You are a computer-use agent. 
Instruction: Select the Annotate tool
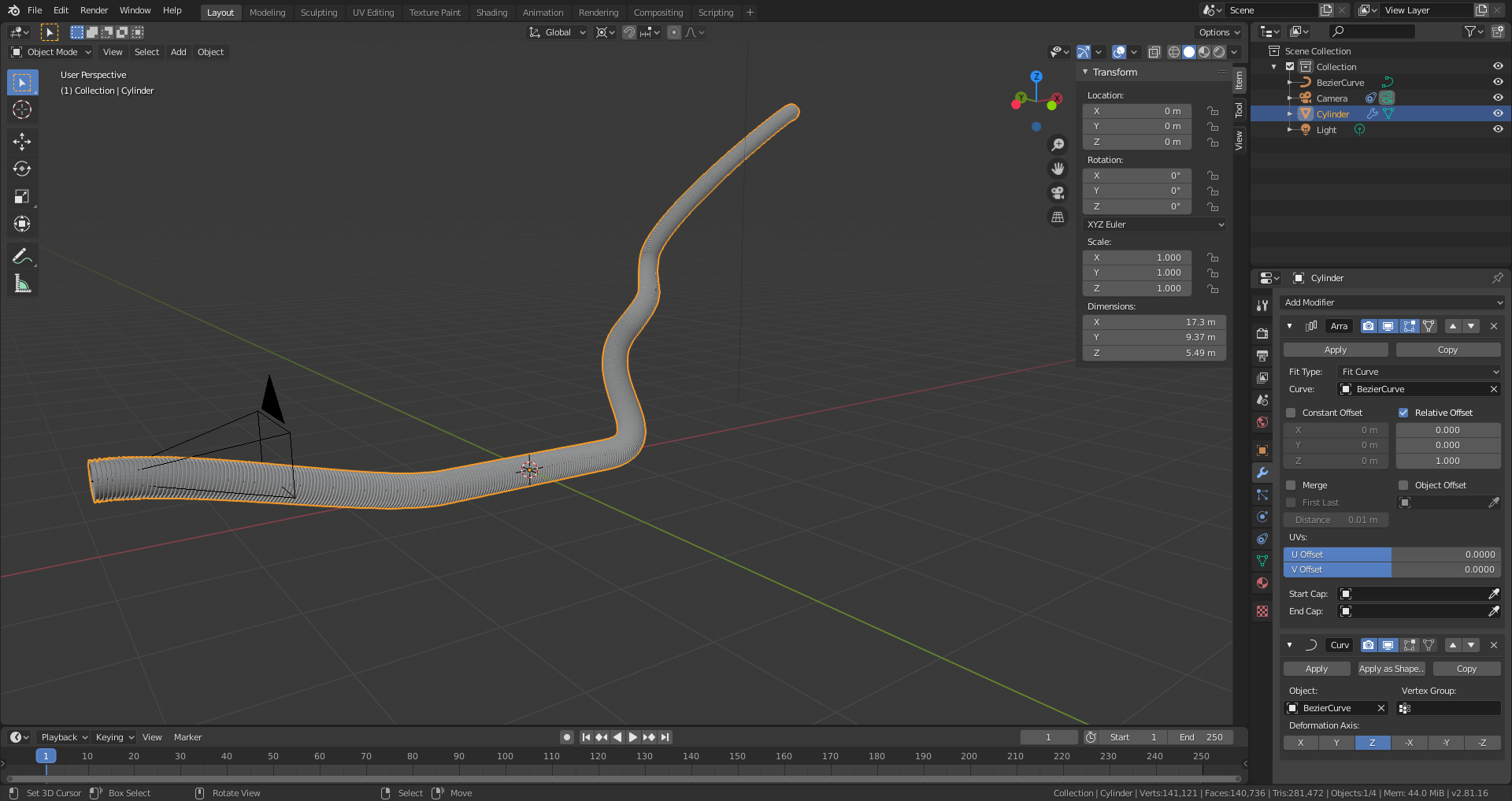click(22, 256)
